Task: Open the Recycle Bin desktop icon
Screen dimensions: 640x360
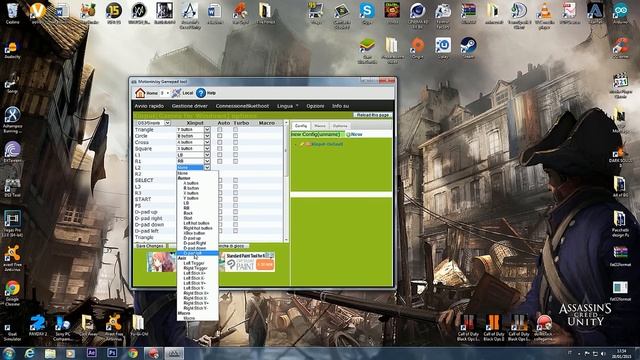Action: (13, 13)
